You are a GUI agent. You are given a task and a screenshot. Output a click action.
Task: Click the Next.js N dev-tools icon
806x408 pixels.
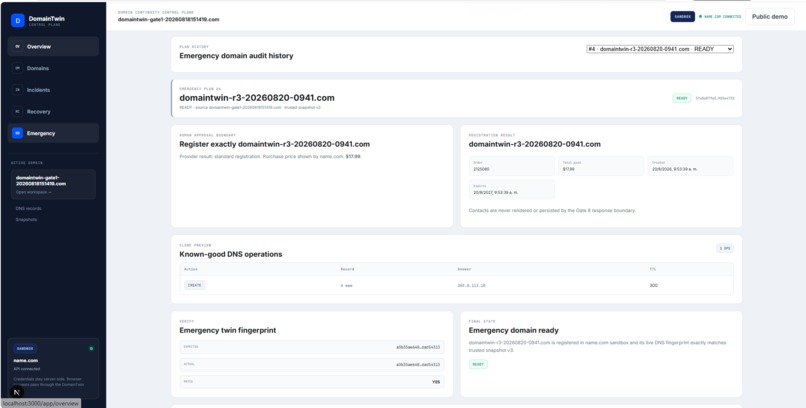(x=17, y=392)
